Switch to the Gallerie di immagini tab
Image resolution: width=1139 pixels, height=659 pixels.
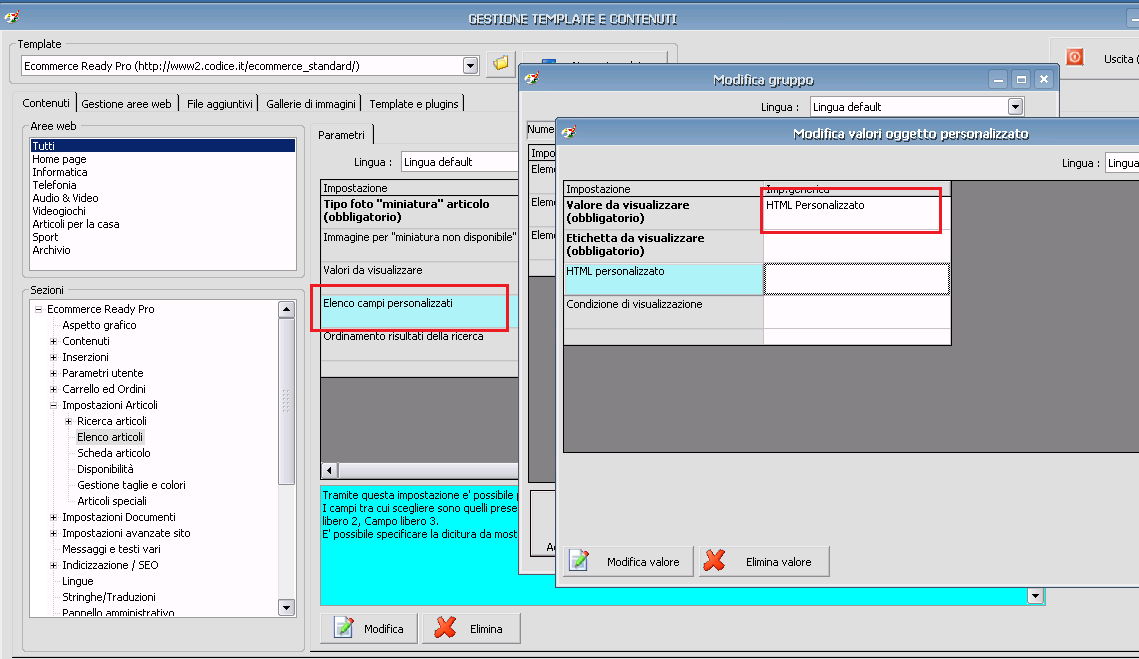(311, 104)
